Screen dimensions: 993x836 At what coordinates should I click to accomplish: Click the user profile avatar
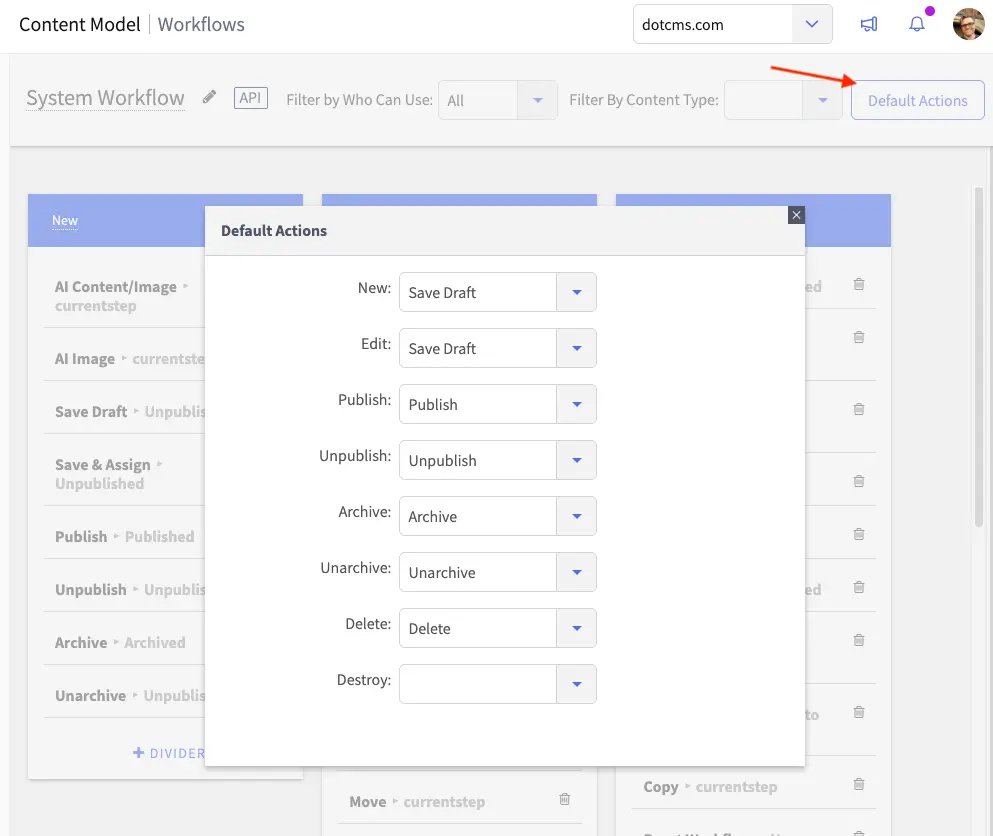click(968, 25)
